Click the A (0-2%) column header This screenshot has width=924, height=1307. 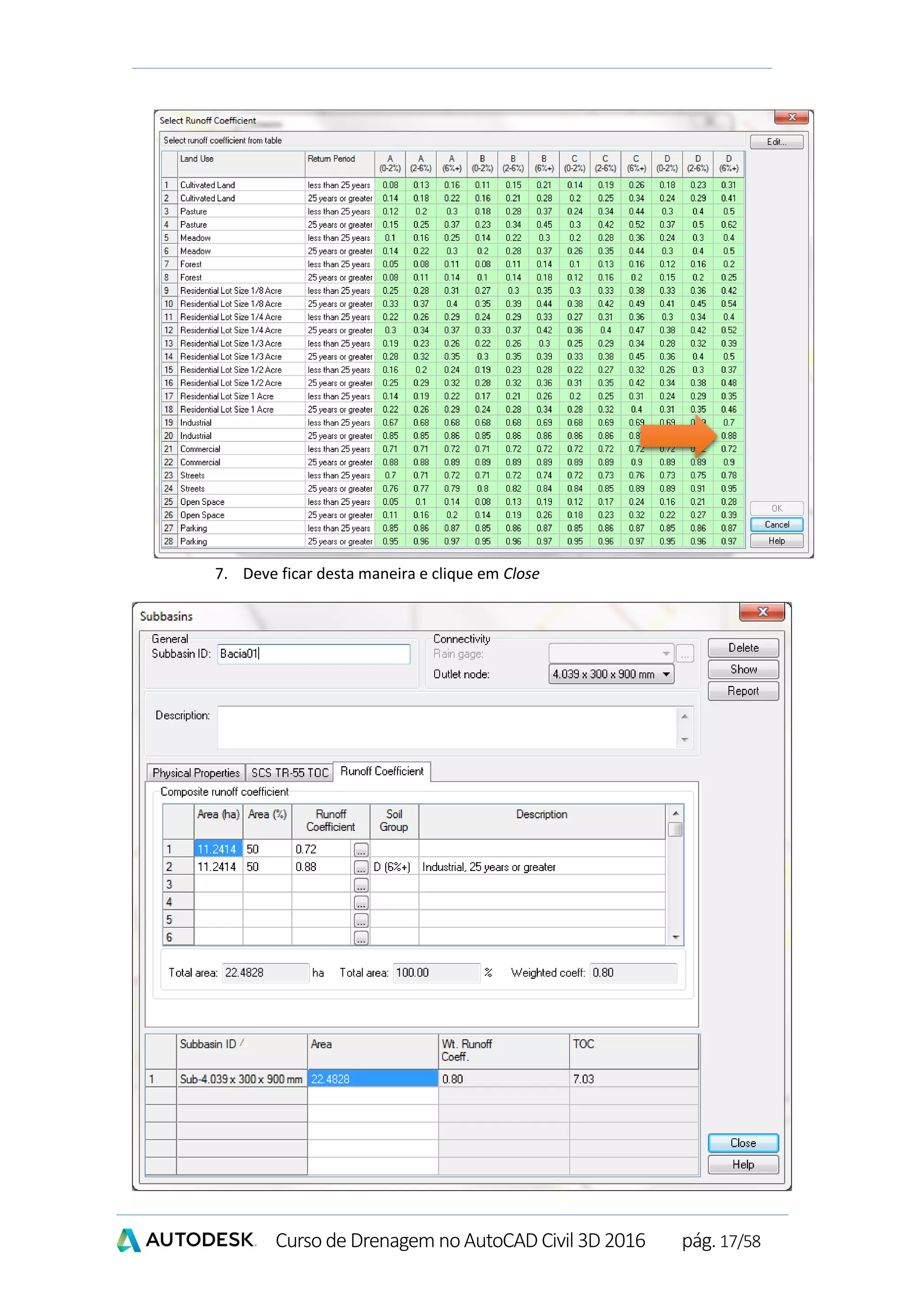(x=390, y=164)
